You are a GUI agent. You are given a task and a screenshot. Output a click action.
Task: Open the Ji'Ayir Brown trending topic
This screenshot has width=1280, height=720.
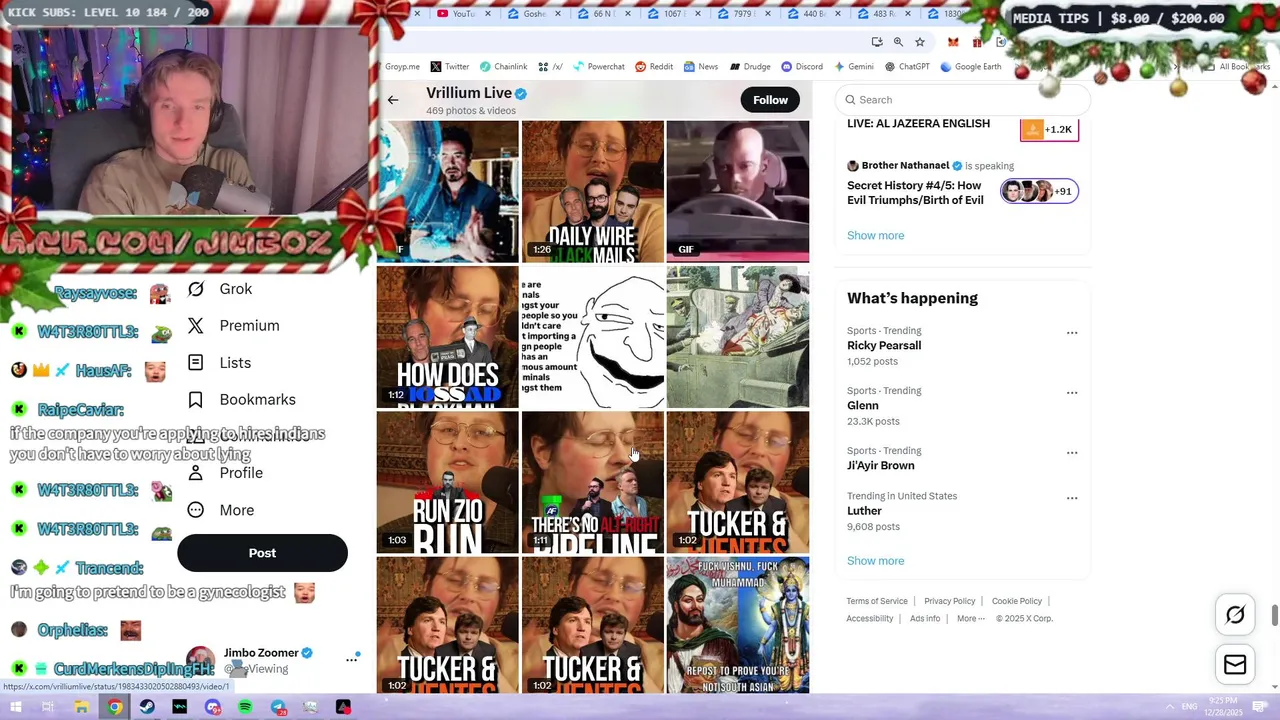click(880, 466)
